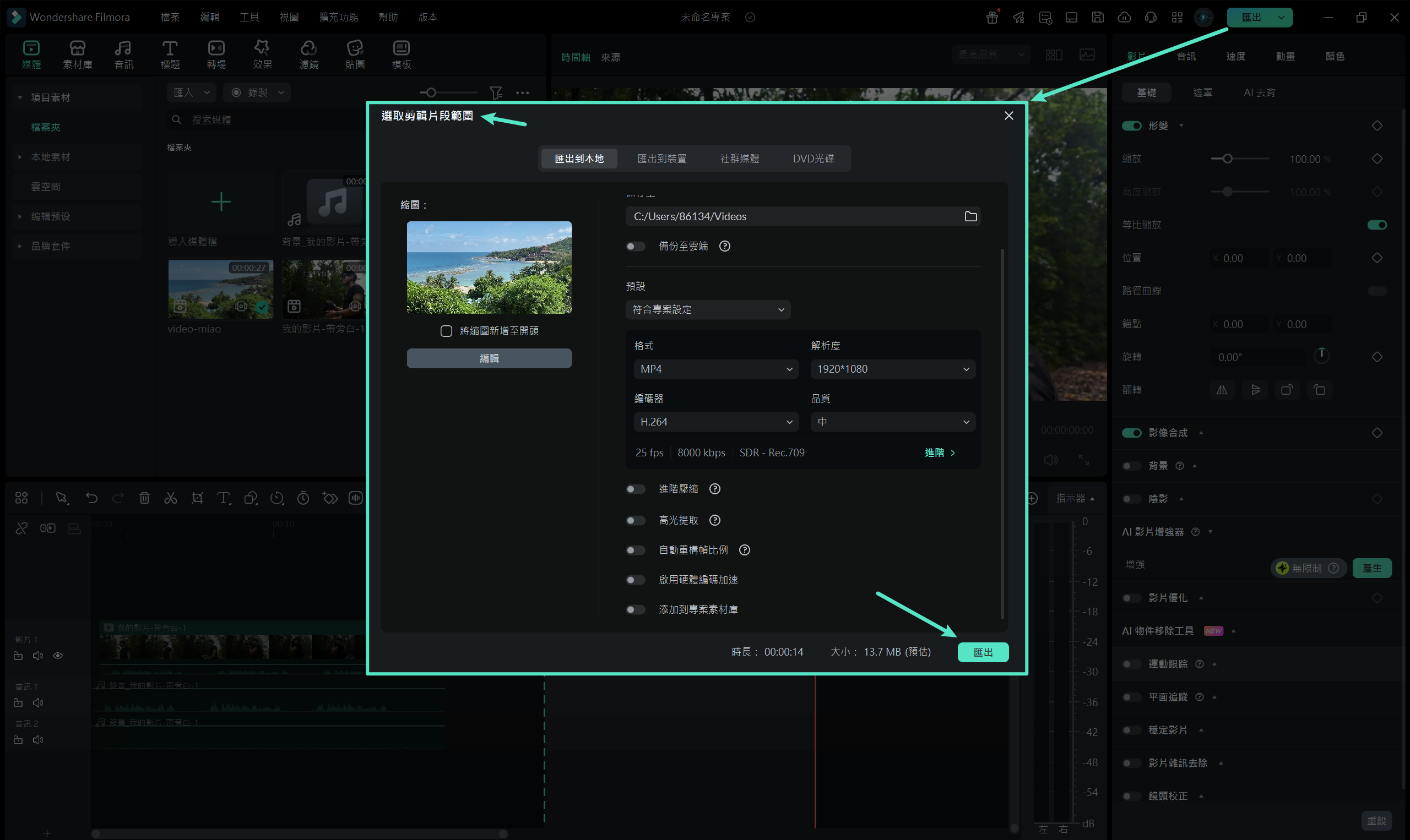Switch to the 社群媒體 tab
This screenshot has width=1410, height=840.
coord(739,159)
